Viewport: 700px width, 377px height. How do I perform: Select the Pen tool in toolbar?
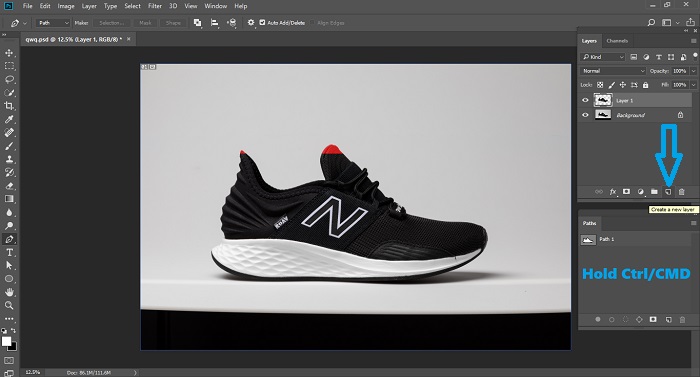coord(9,239)
